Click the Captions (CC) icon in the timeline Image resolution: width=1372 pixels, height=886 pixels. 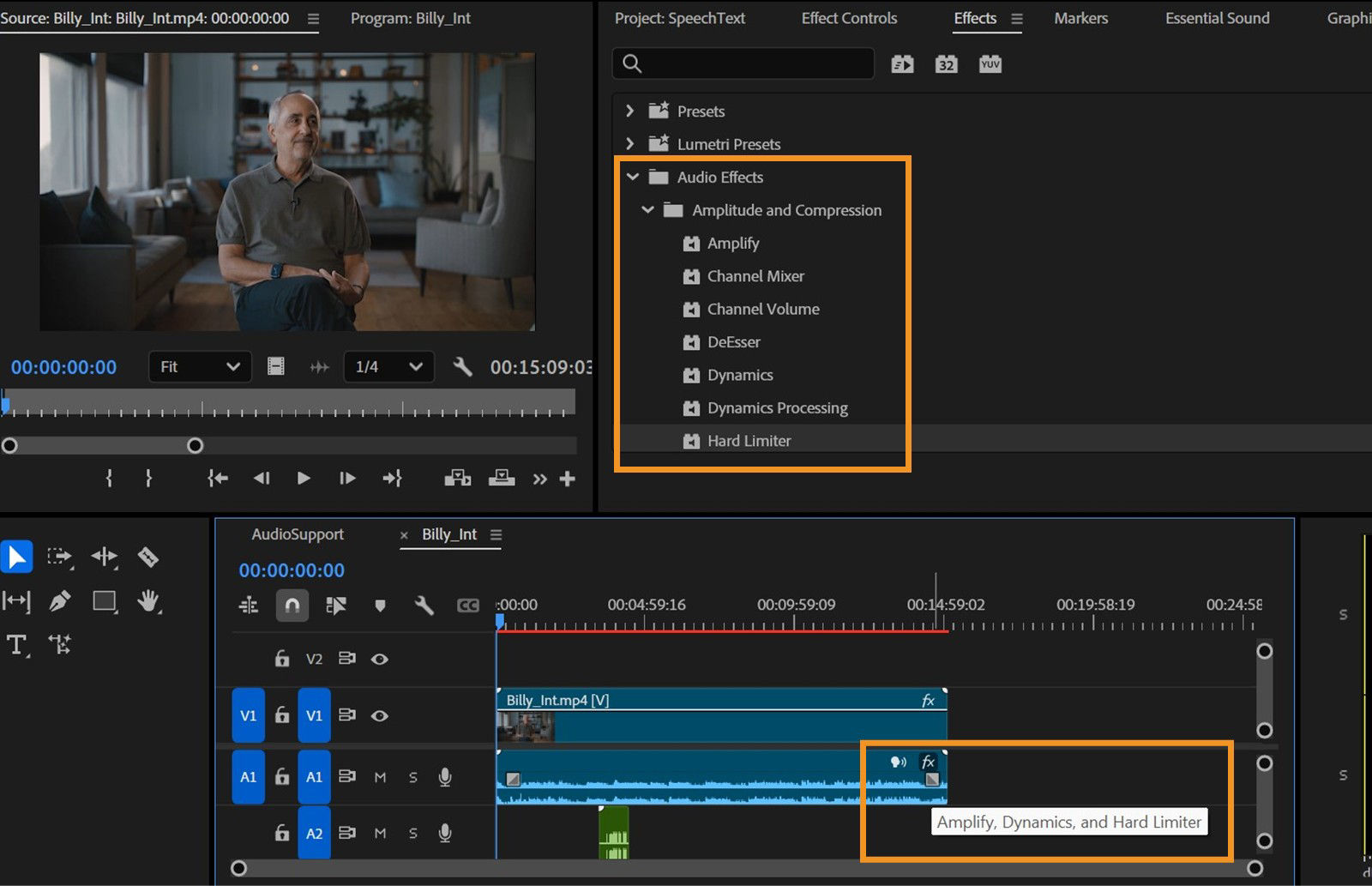(x=467, y=606)
